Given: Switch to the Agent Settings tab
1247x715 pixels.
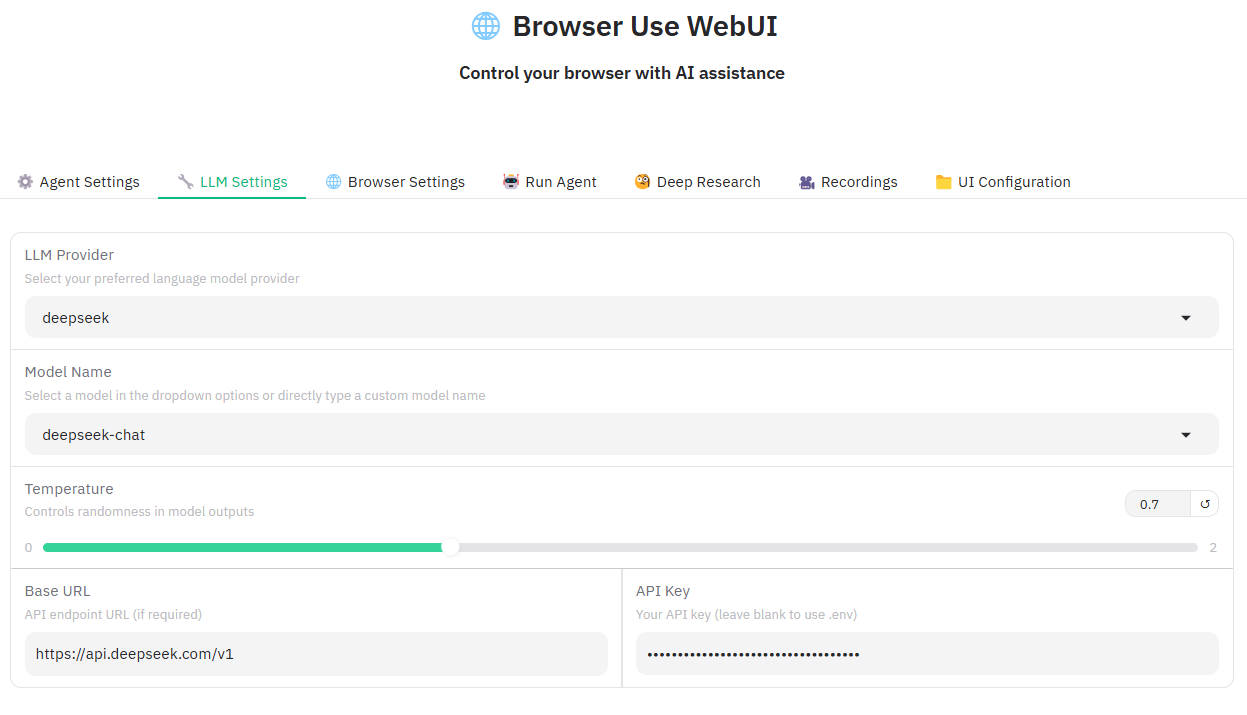Looking at the screenshot, I should [x=89, y=182].
